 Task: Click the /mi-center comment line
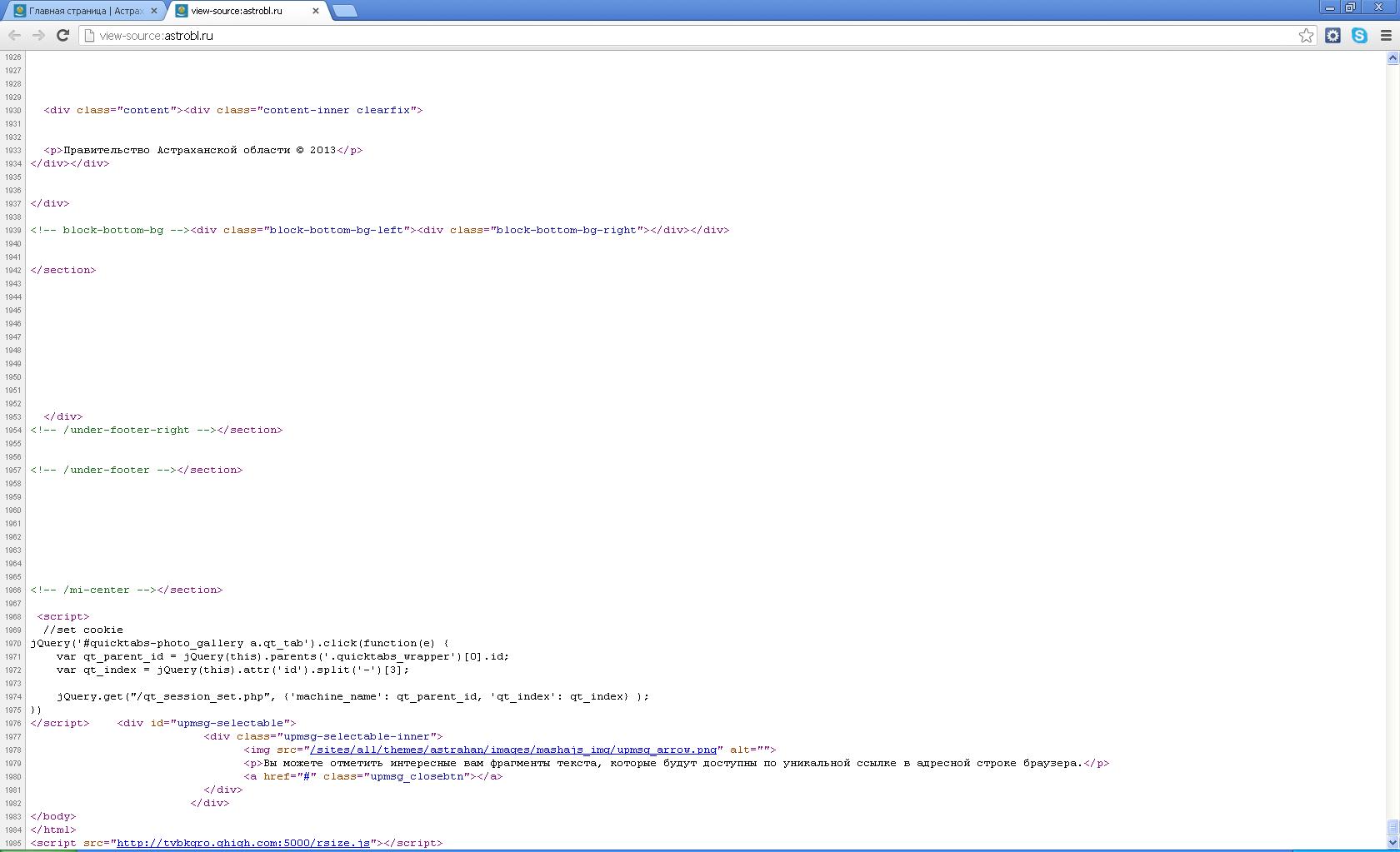pyautogui.click(x=127, y=590)
